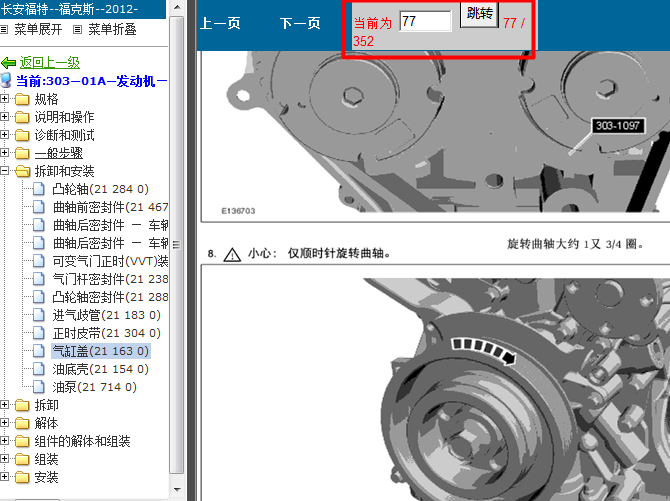Click the folder icon beside 组装

click(x=22, y=459)
